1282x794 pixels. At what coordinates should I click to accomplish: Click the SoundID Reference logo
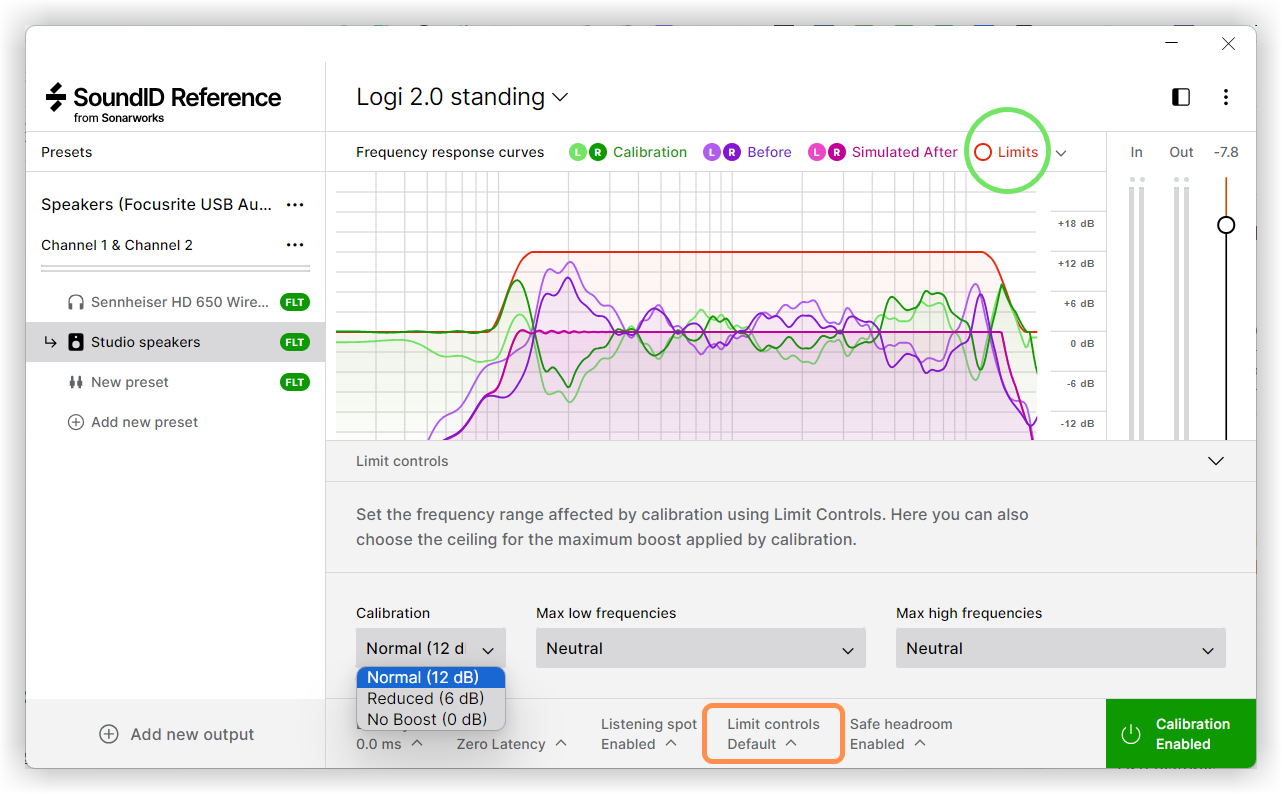tap(163, 103)
